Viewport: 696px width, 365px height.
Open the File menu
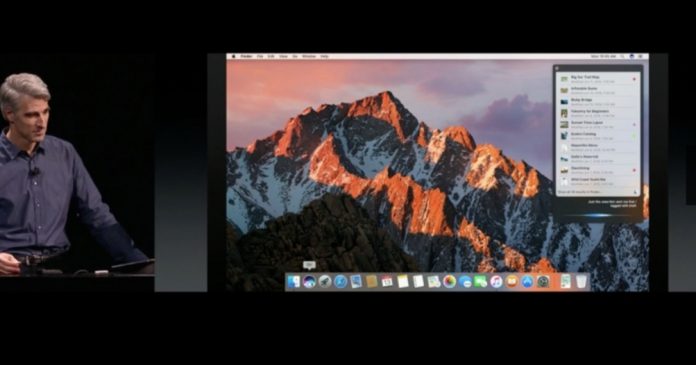[x=260, y=56]
